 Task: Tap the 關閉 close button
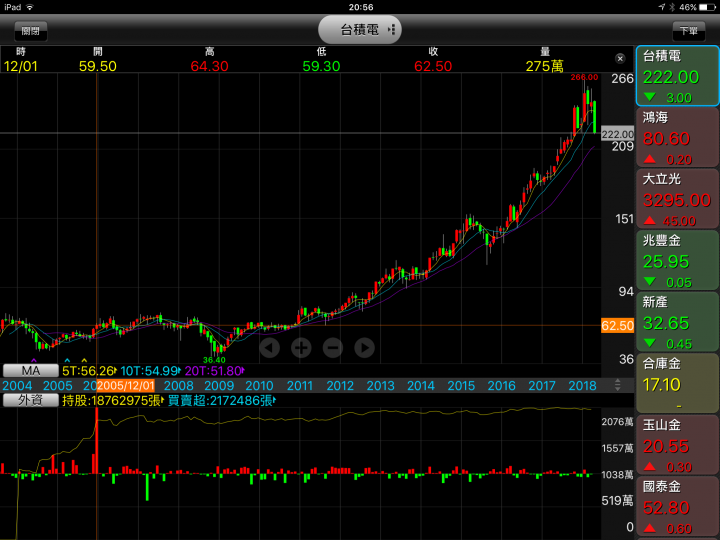point(30,31)
